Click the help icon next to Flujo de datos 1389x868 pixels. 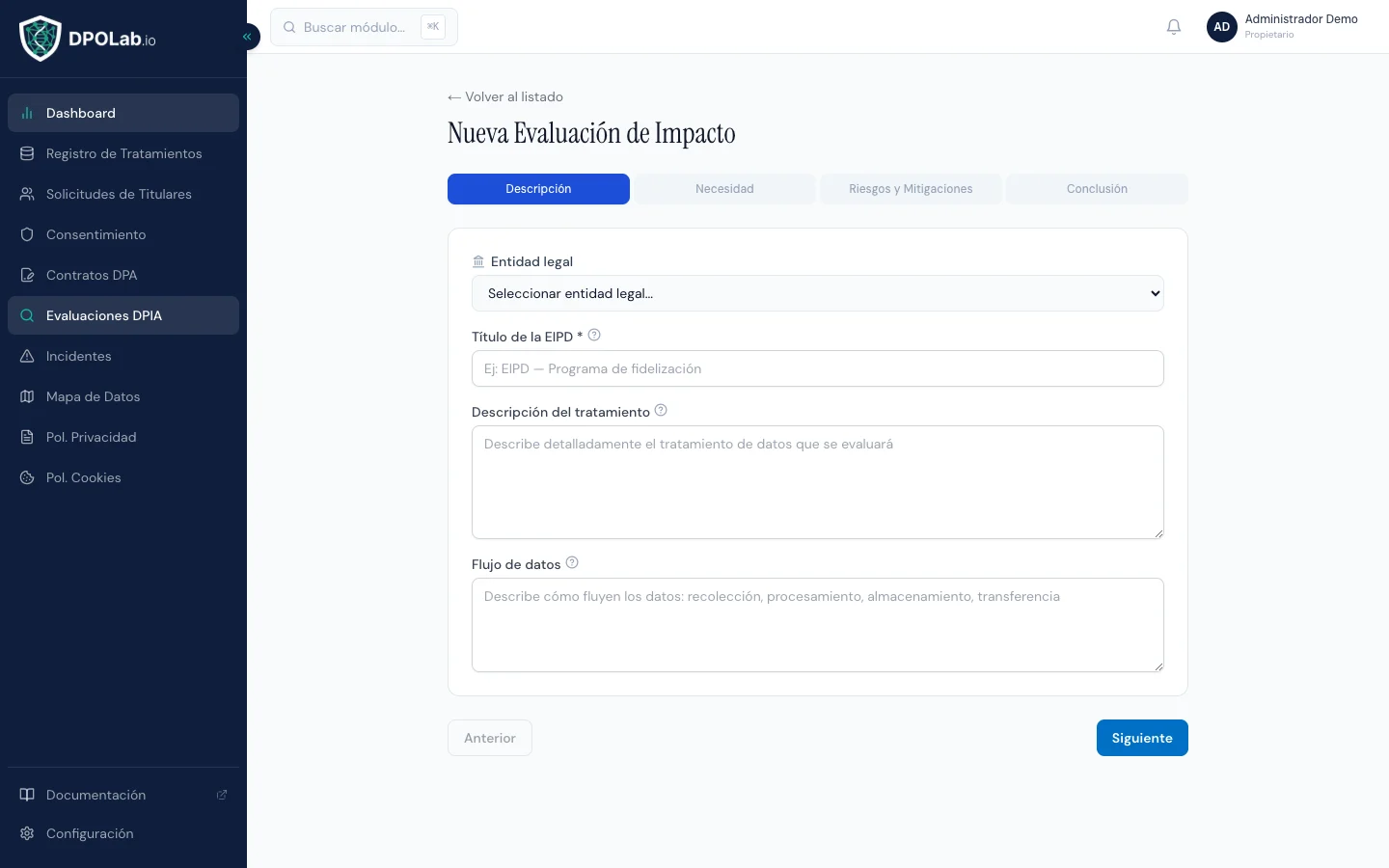click(572, 563)
